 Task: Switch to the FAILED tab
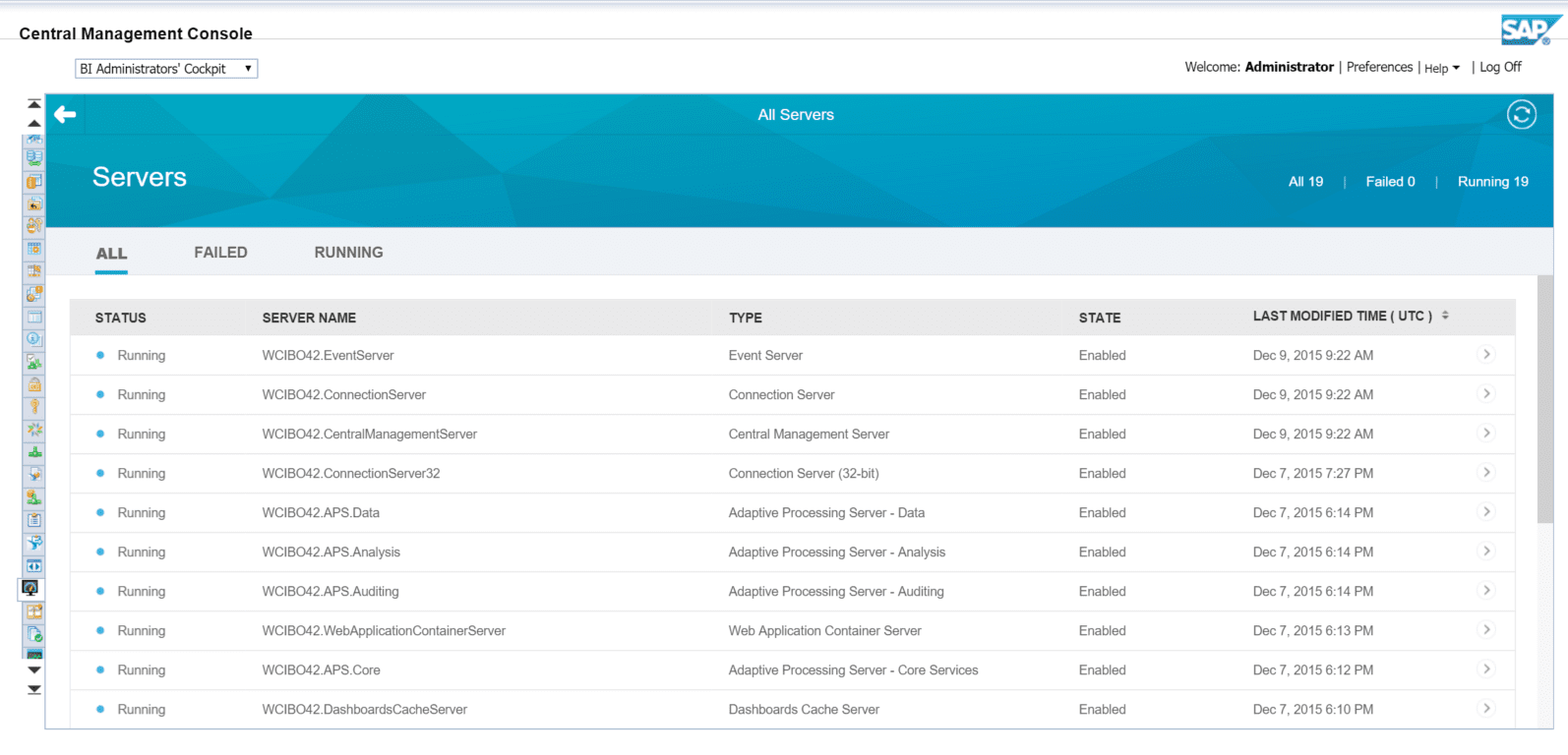(x=220, y=253)
